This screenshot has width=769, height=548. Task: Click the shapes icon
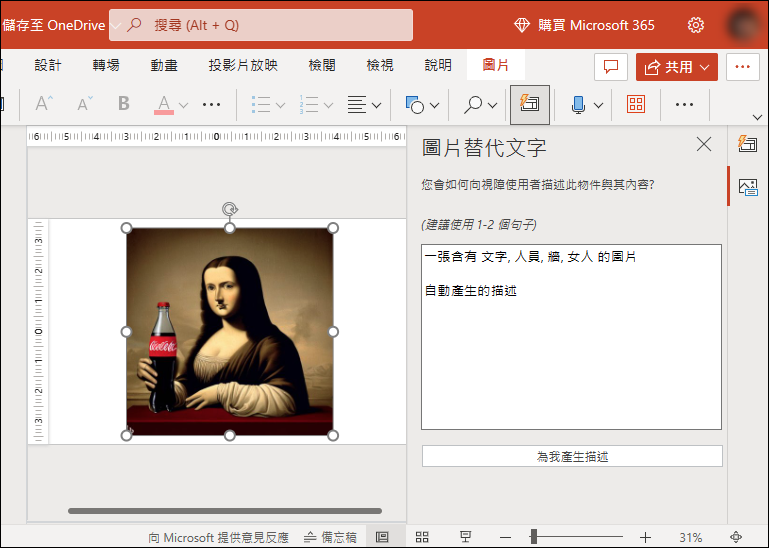click(x=414, y=104)
